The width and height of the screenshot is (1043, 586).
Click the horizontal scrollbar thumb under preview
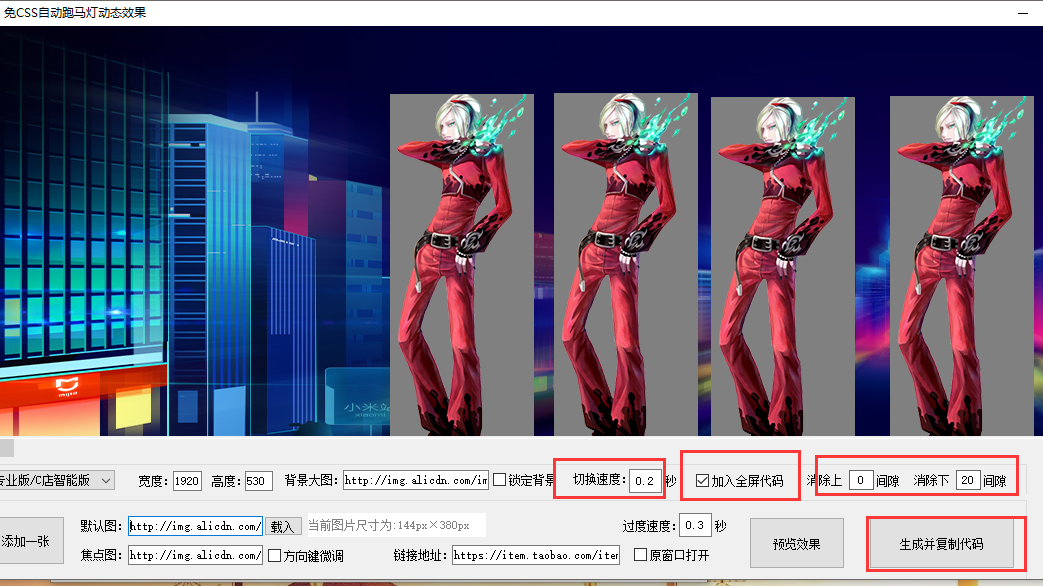[7, 448]
